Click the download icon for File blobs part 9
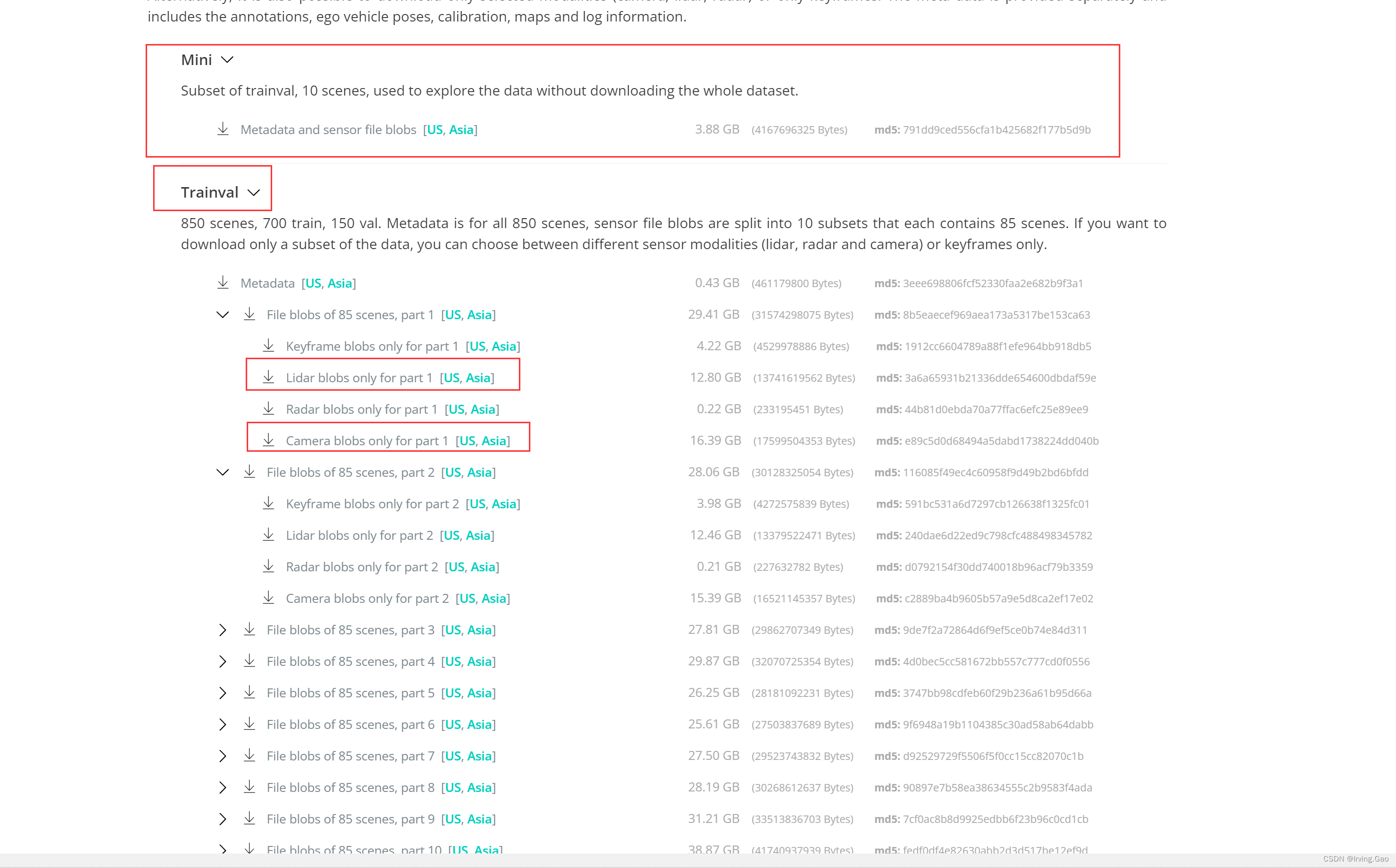 [249, 818]
